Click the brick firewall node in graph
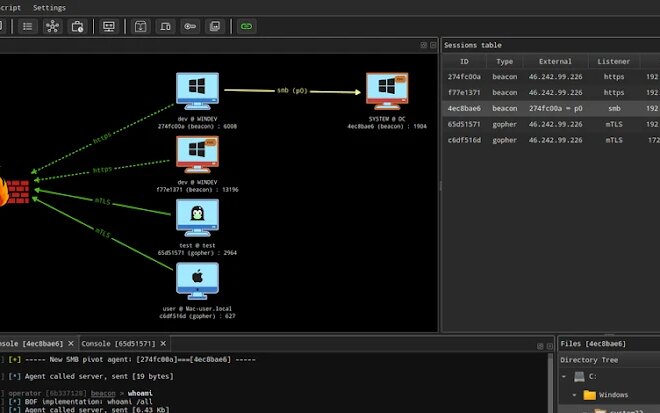Screen dimensions: 660x413 (17, 192)
